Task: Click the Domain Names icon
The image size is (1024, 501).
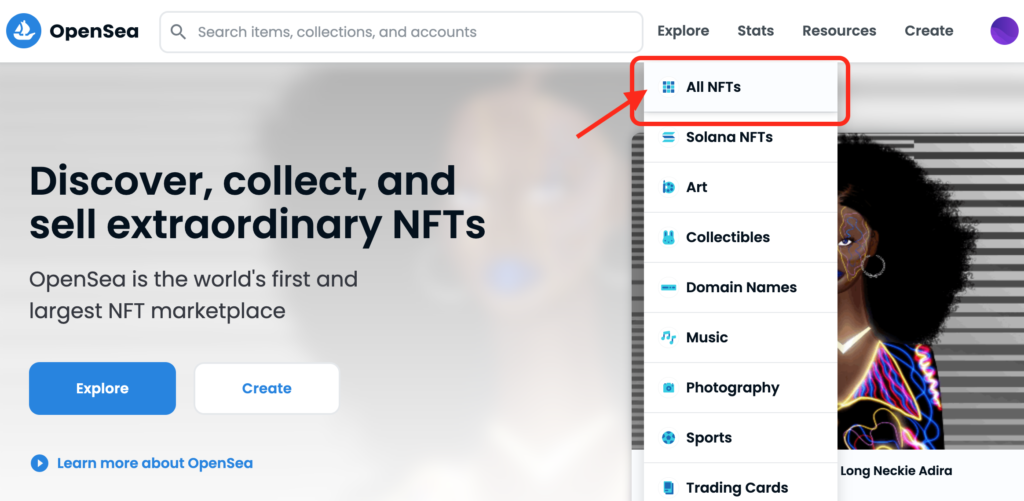Action: 668,287
